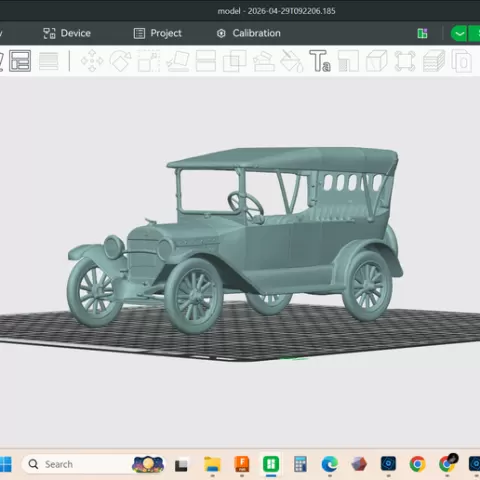Screen dimensions: 480x480
Task: Open the Project tab
Action: tap(158, 33)
